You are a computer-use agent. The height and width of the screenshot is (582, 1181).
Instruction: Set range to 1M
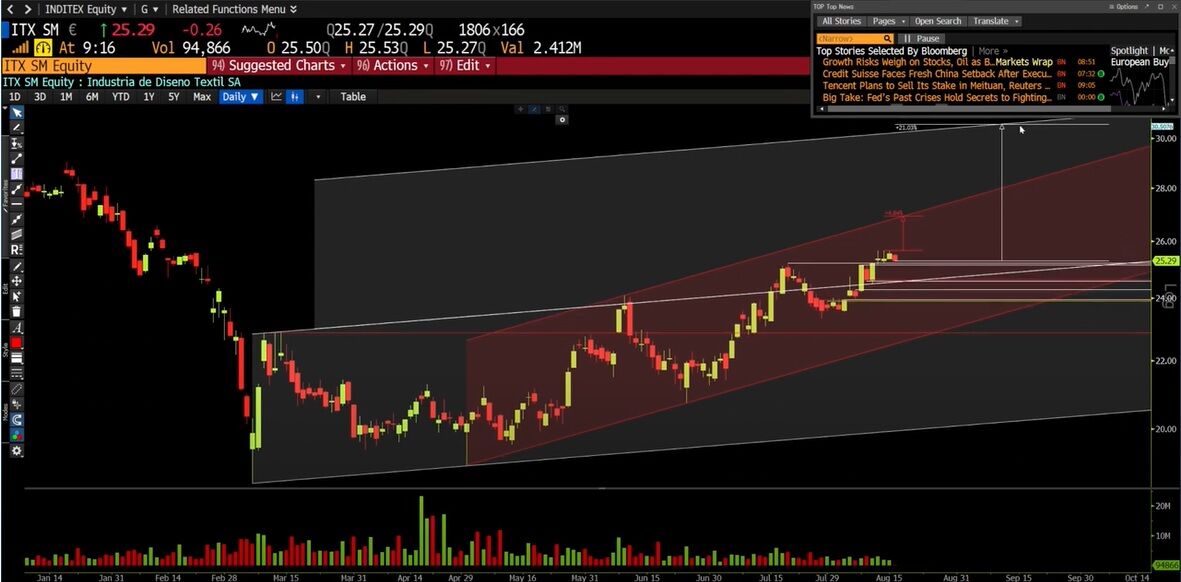click(x=66, y=96)
